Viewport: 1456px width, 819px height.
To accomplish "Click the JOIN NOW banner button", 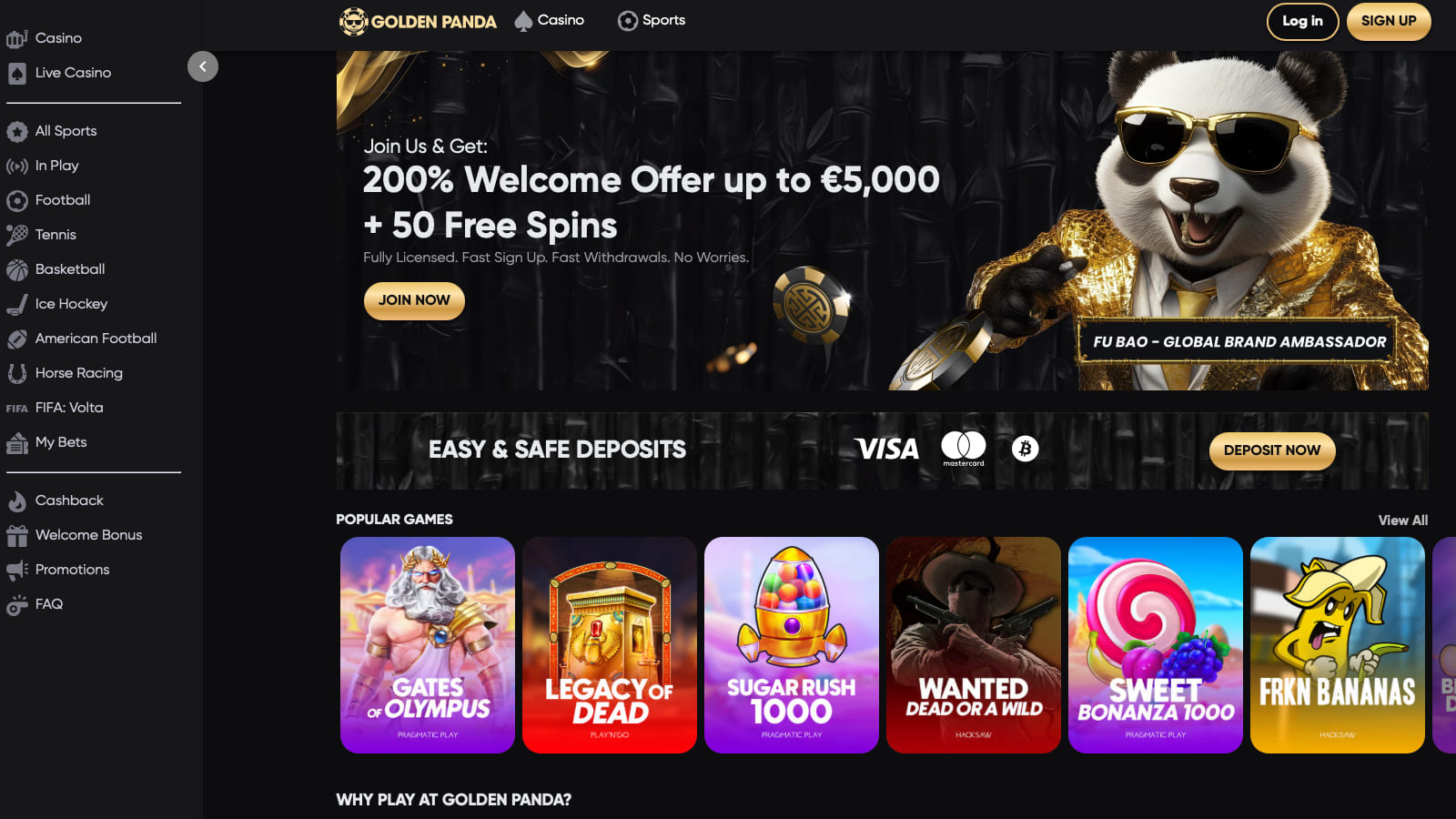I will [414, 300].
